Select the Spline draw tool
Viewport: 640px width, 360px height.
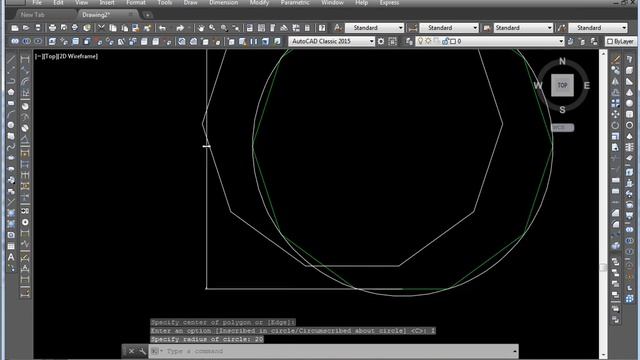coord(11,147)
